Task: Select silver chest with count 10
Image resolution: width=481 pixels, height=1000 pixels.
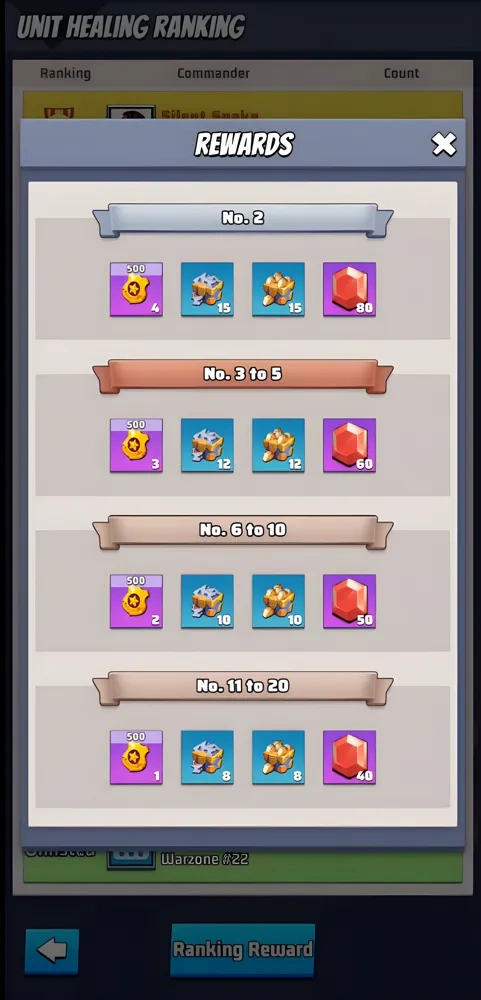Action: pyautogui.click(x=207, y=601)
